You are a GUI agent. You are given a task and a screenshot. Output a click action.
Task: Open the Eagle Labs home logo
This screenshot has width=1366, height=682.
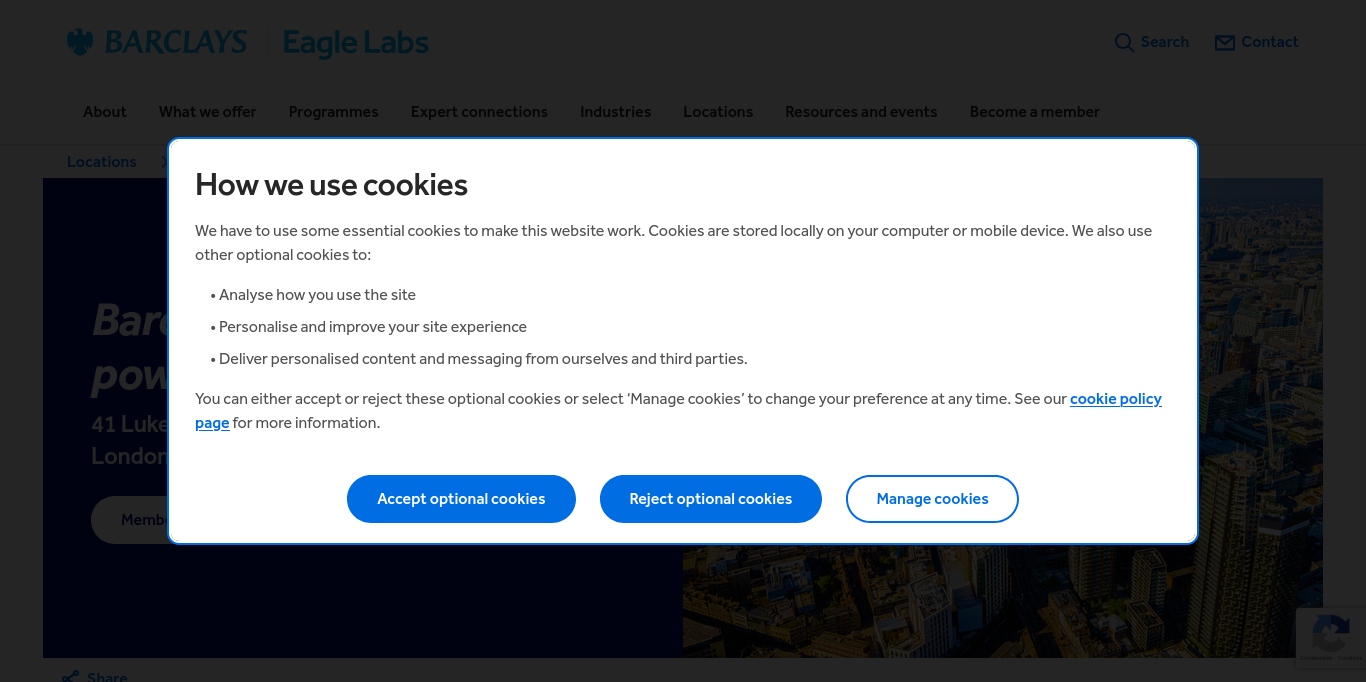click(x=355, y=43)
